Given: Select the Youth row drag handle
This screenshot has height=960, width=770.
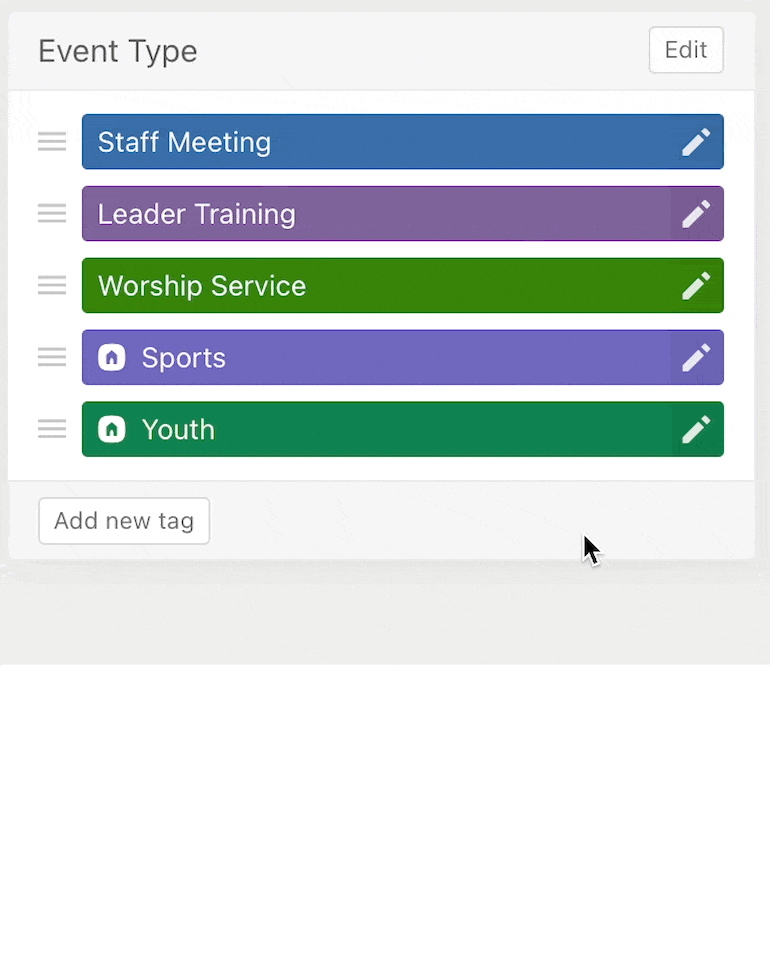Looking at the screenshot, I should coord(52,430).
